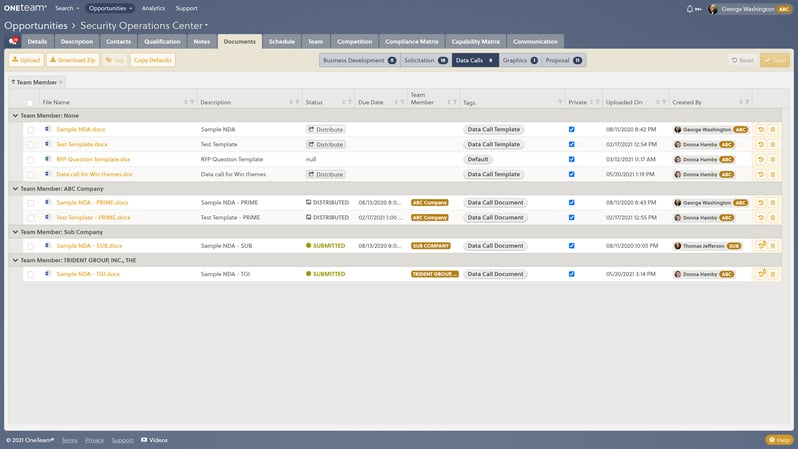Remove the Team Member grouping chip
798x449 pixels.
[x=61, y=82]
